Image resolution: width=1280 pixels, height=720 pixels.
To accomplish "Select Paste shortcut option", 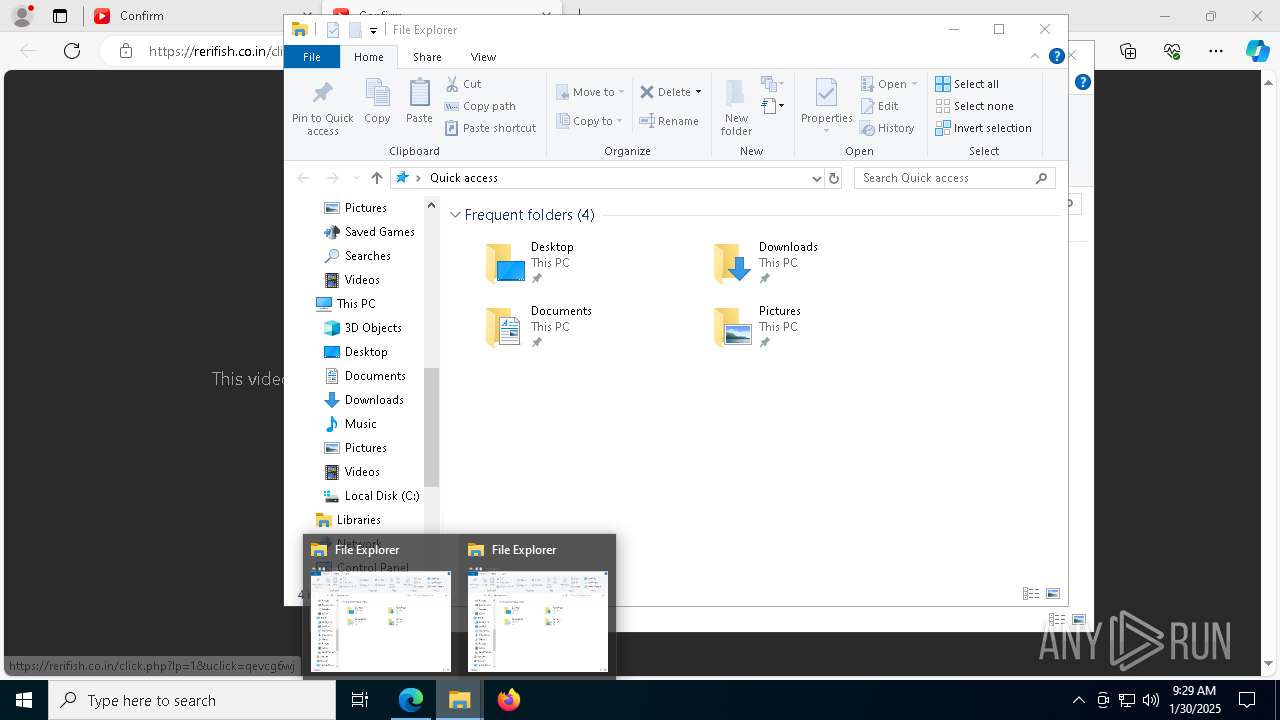I will point(490,128).
